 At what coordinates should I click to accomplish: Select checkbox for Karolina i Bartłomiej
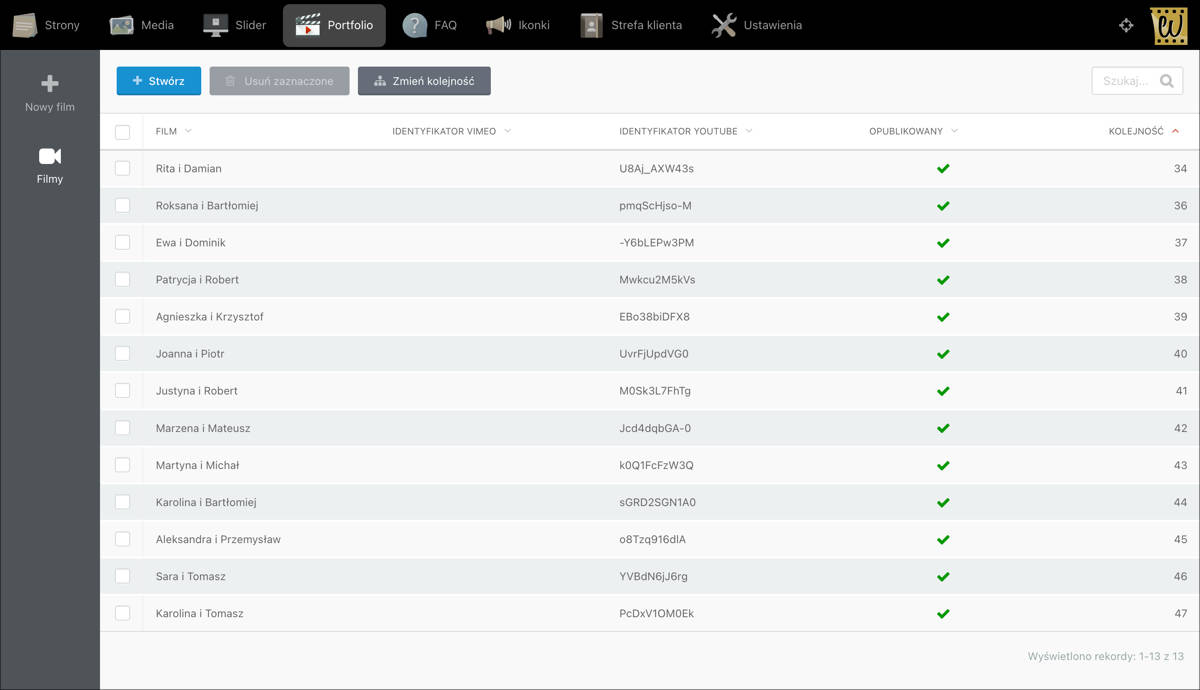tap(123, 502)
